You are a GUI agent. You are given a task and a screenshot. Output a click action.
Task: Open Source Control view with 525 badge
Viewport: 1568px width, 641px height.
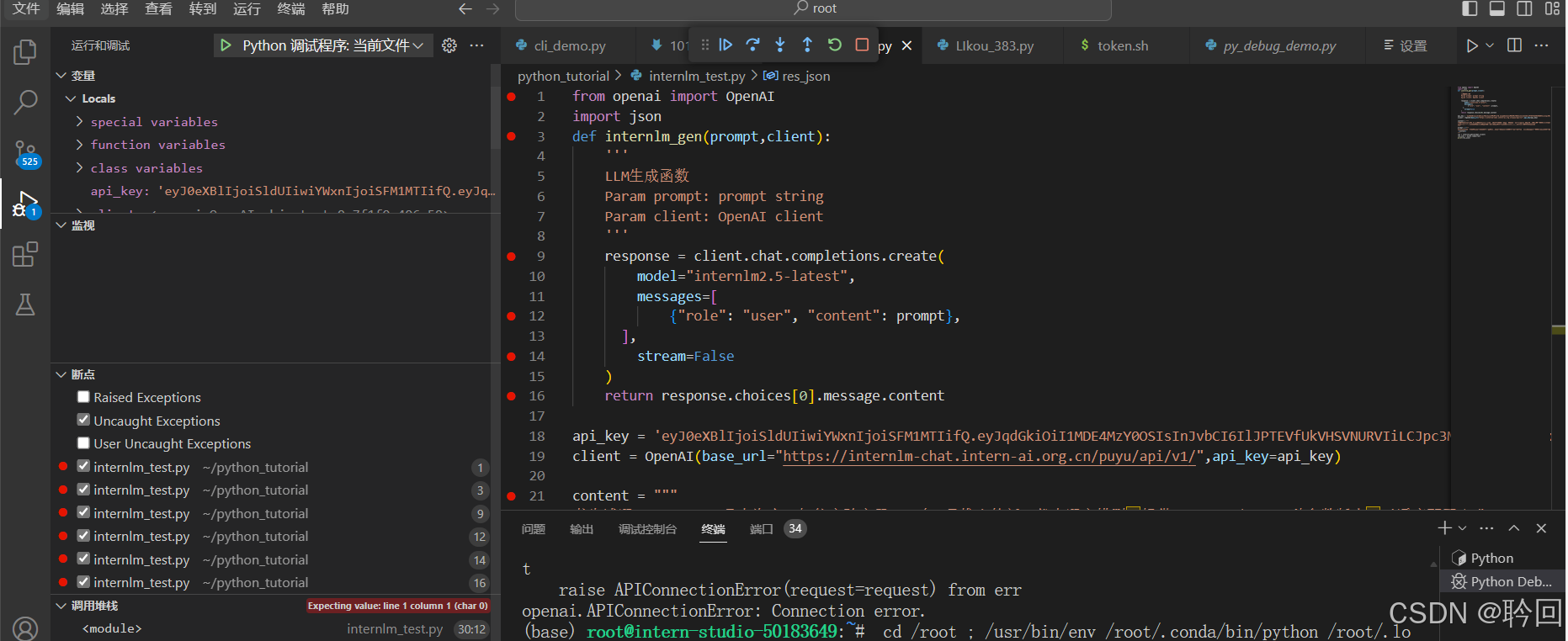25,153
